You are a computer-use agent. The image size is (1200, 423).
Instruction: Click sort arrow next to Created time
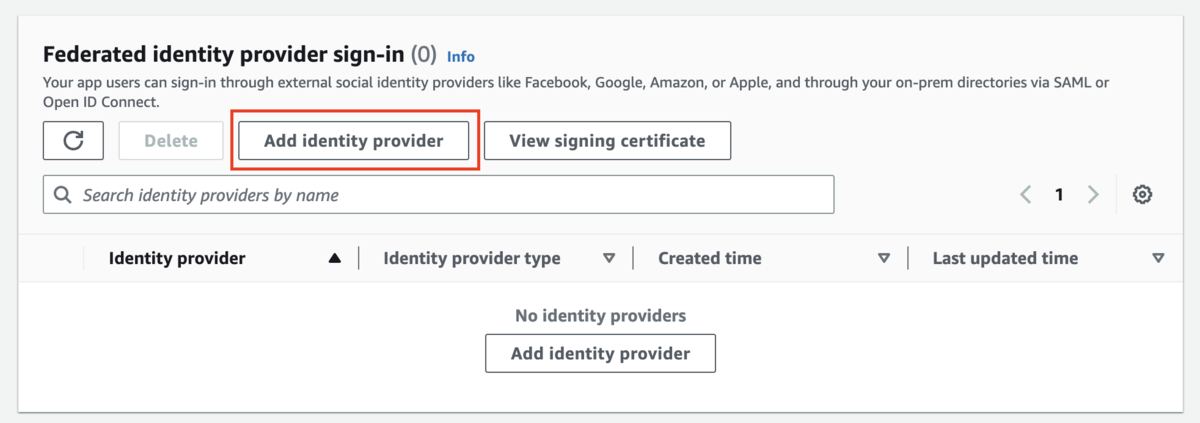tap(883, 258)
